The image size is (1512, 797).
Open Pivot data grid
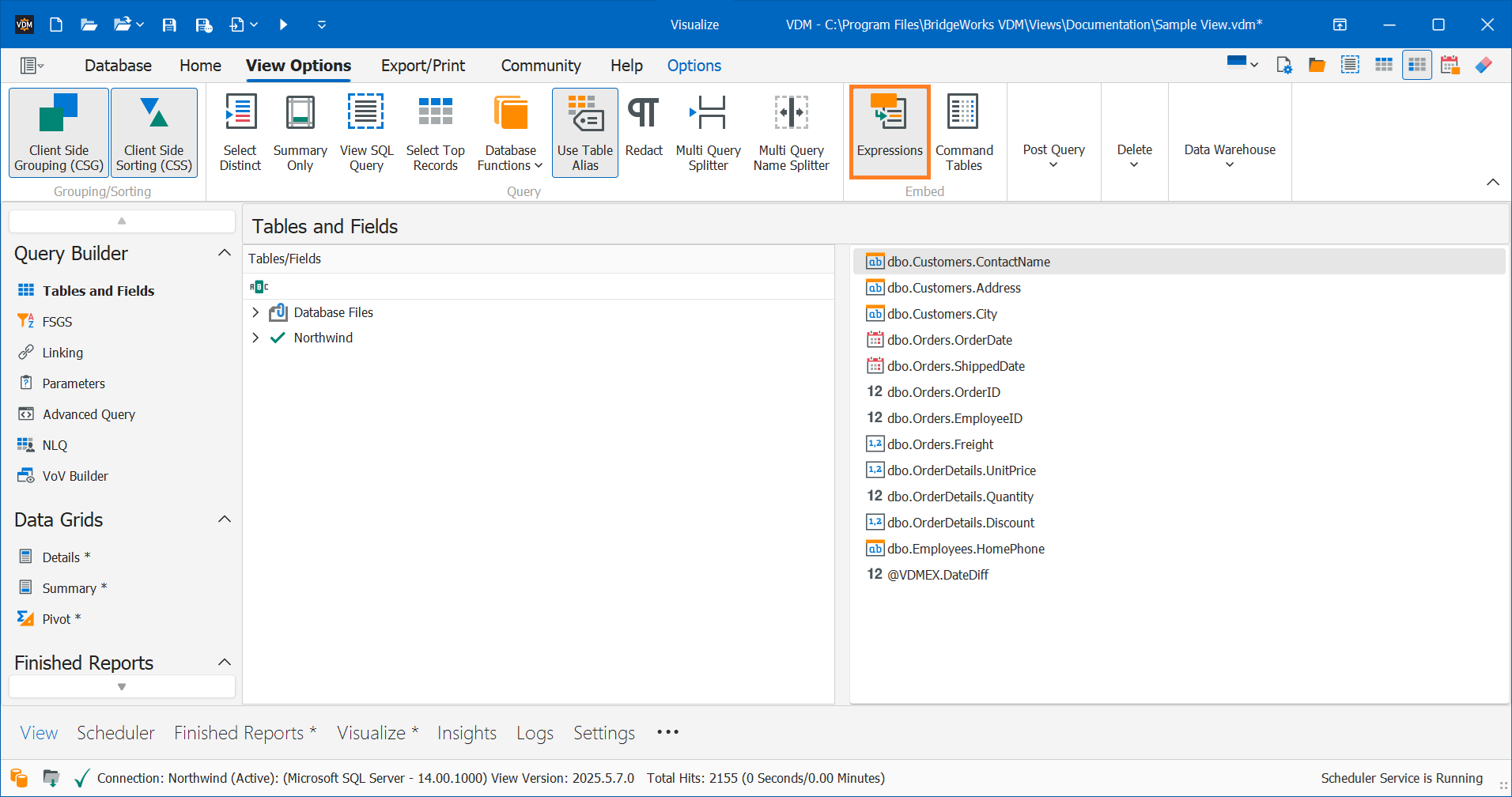[62, 619]
